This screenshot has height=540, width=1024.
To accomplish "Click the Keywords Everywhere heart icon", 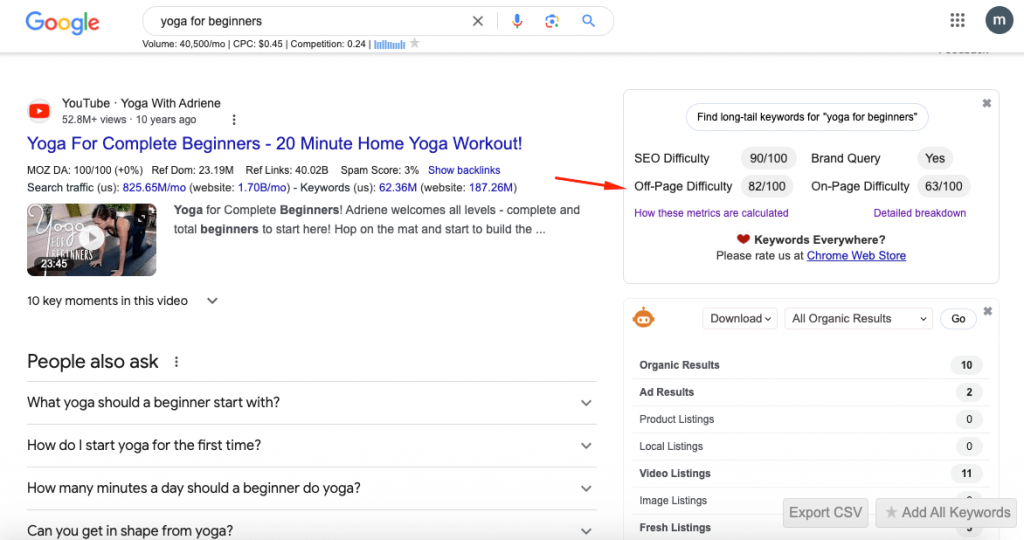I will 743,240.
